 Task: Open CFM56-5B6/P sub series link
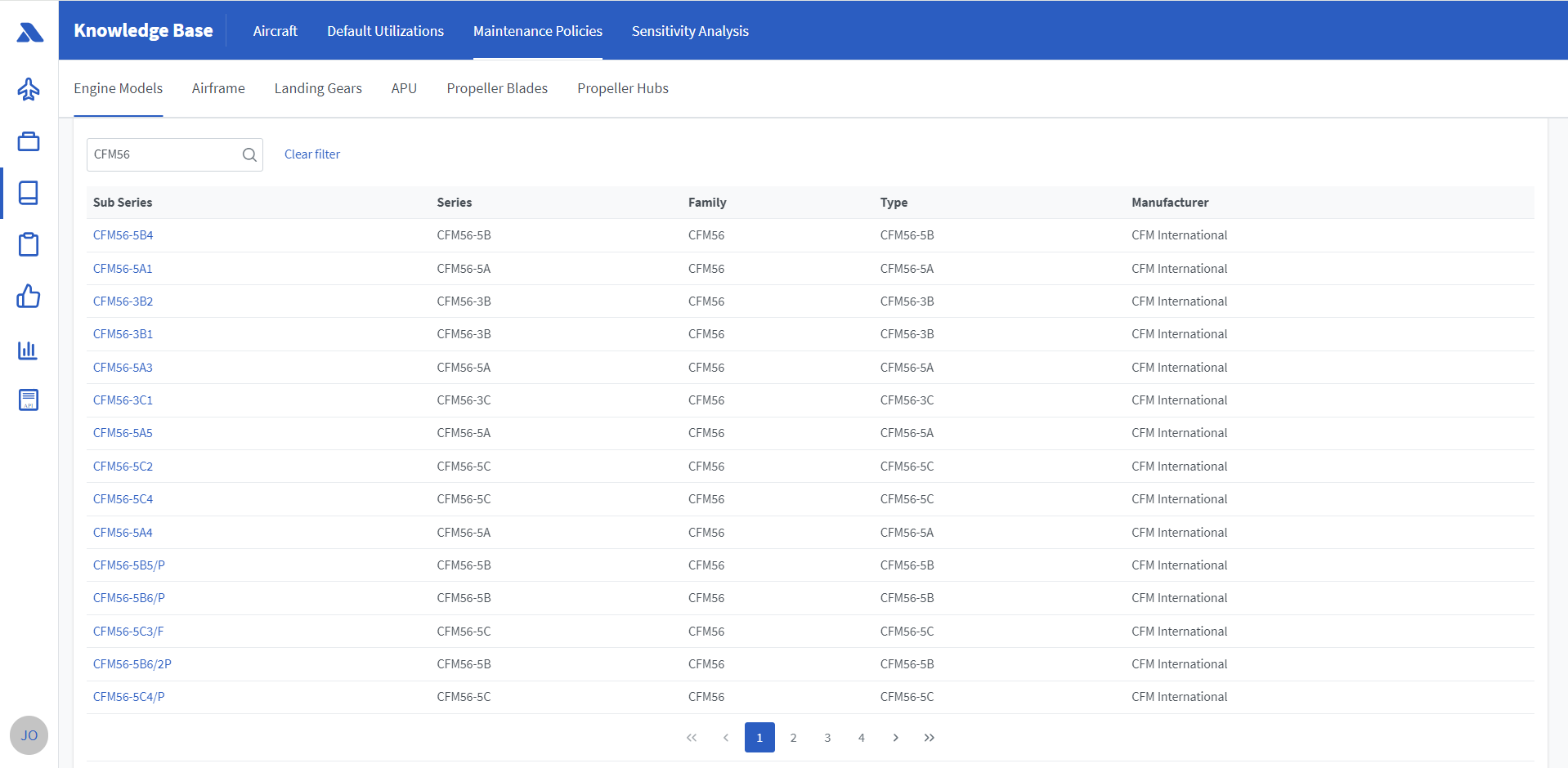(129, 598)
